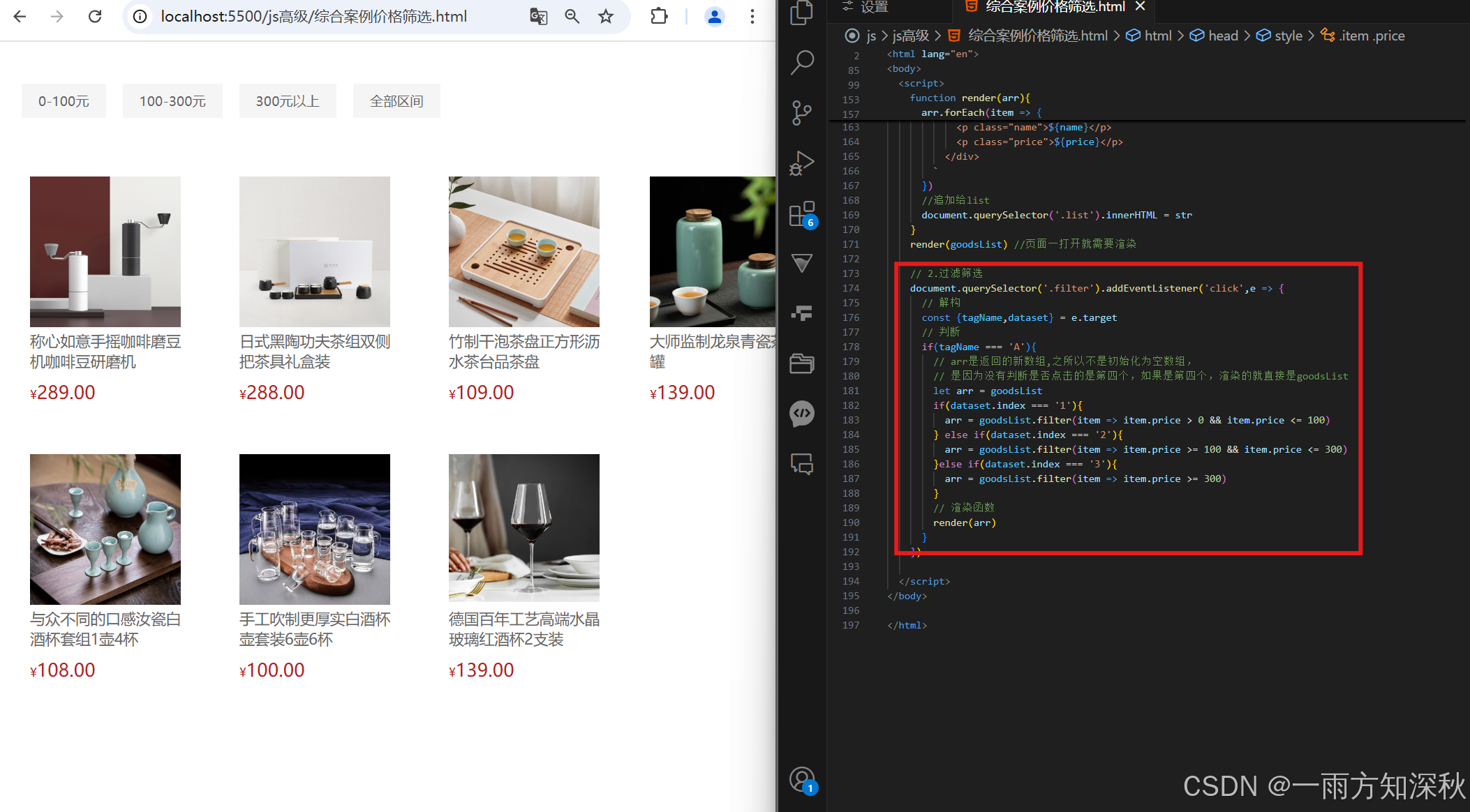Close the 综合案例价格筛选.html tab
The width and height of the screenshot is (1470, 812).
click(1141, 6)
